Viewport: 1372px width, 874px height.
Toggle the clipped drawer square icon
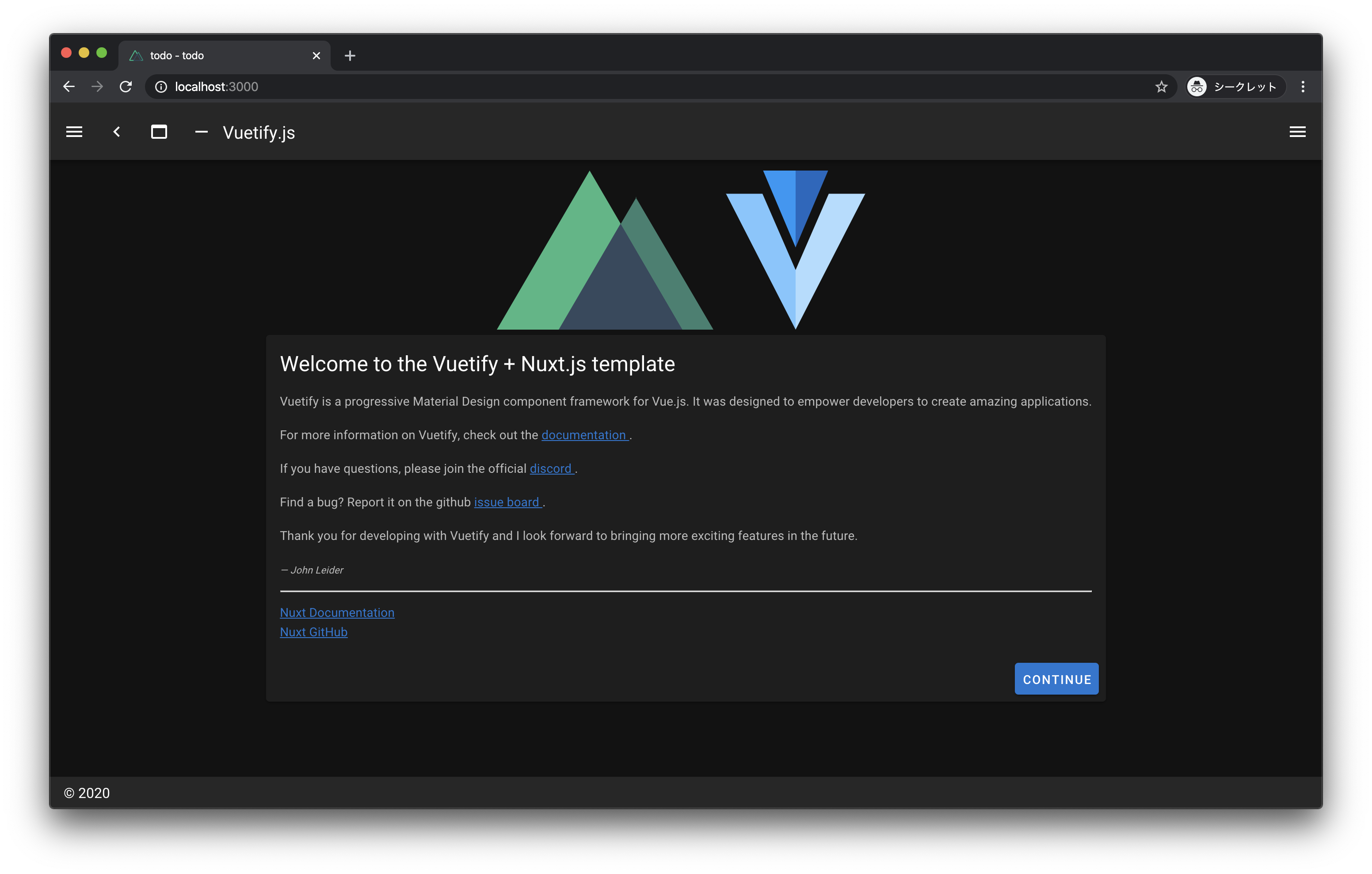(x=159, y=132)
